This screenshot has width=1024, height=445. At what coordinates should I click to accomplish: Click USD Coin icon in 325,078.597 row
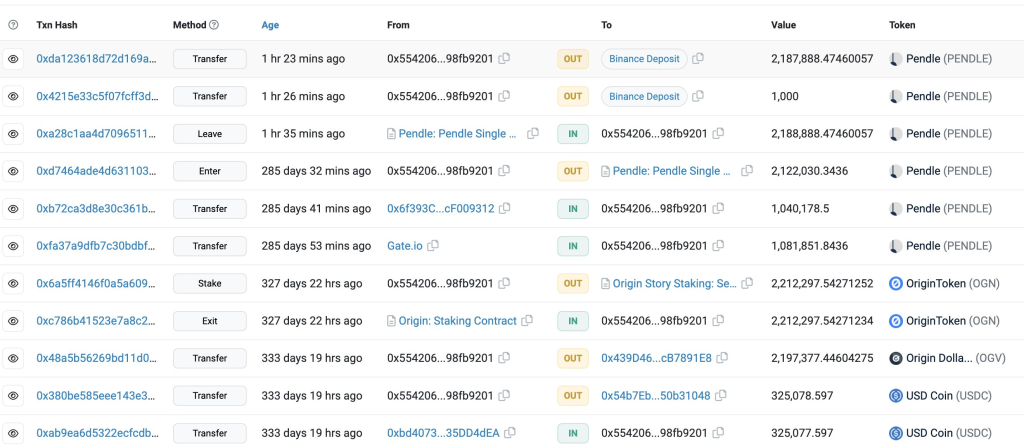[895, 395]
